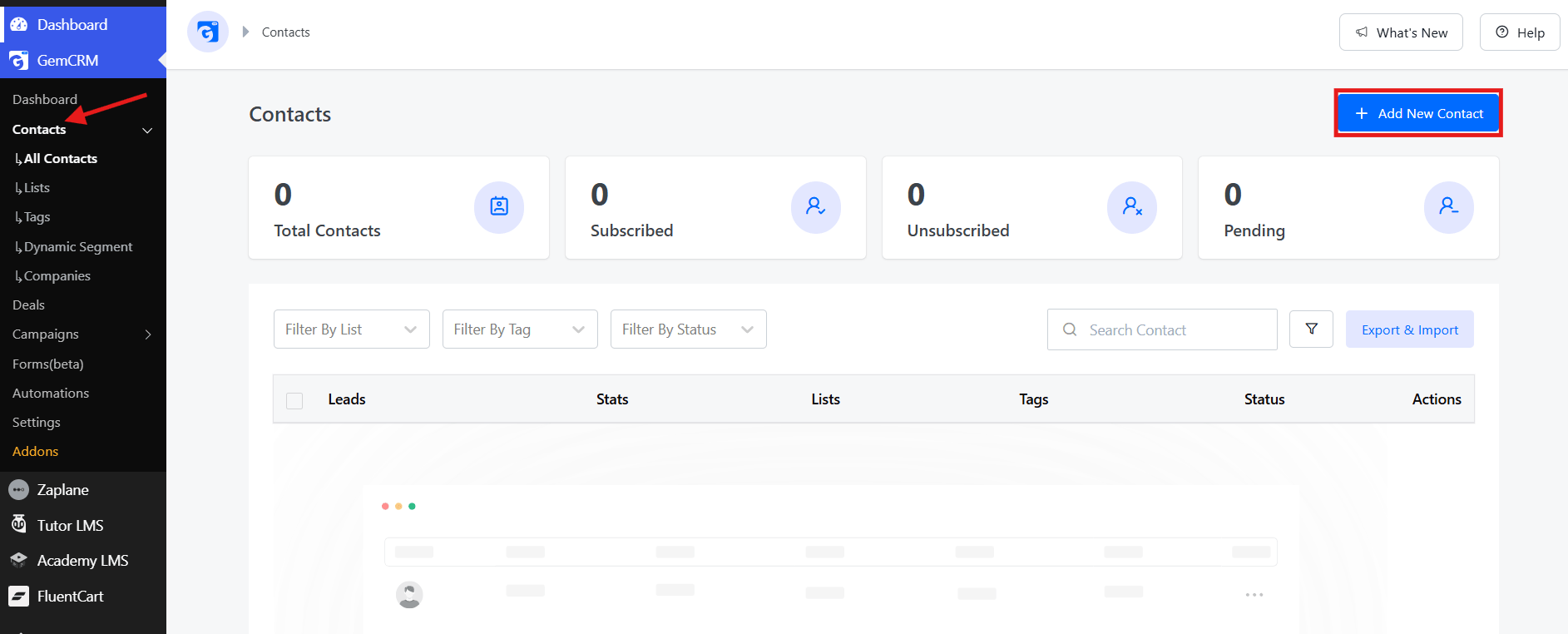This screenshot has height=634, width=1568.
Task: Click the plus icon on Add New Contact
Action: [x=1362, y=113]
